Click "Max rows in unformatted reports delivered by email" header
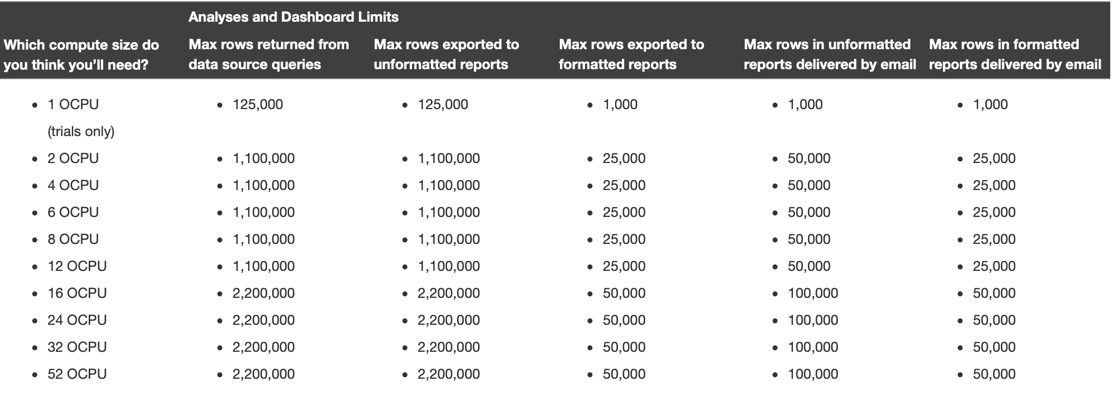Screen dimensions: 1112x398 pyautogui.click(x=830, y=55)
